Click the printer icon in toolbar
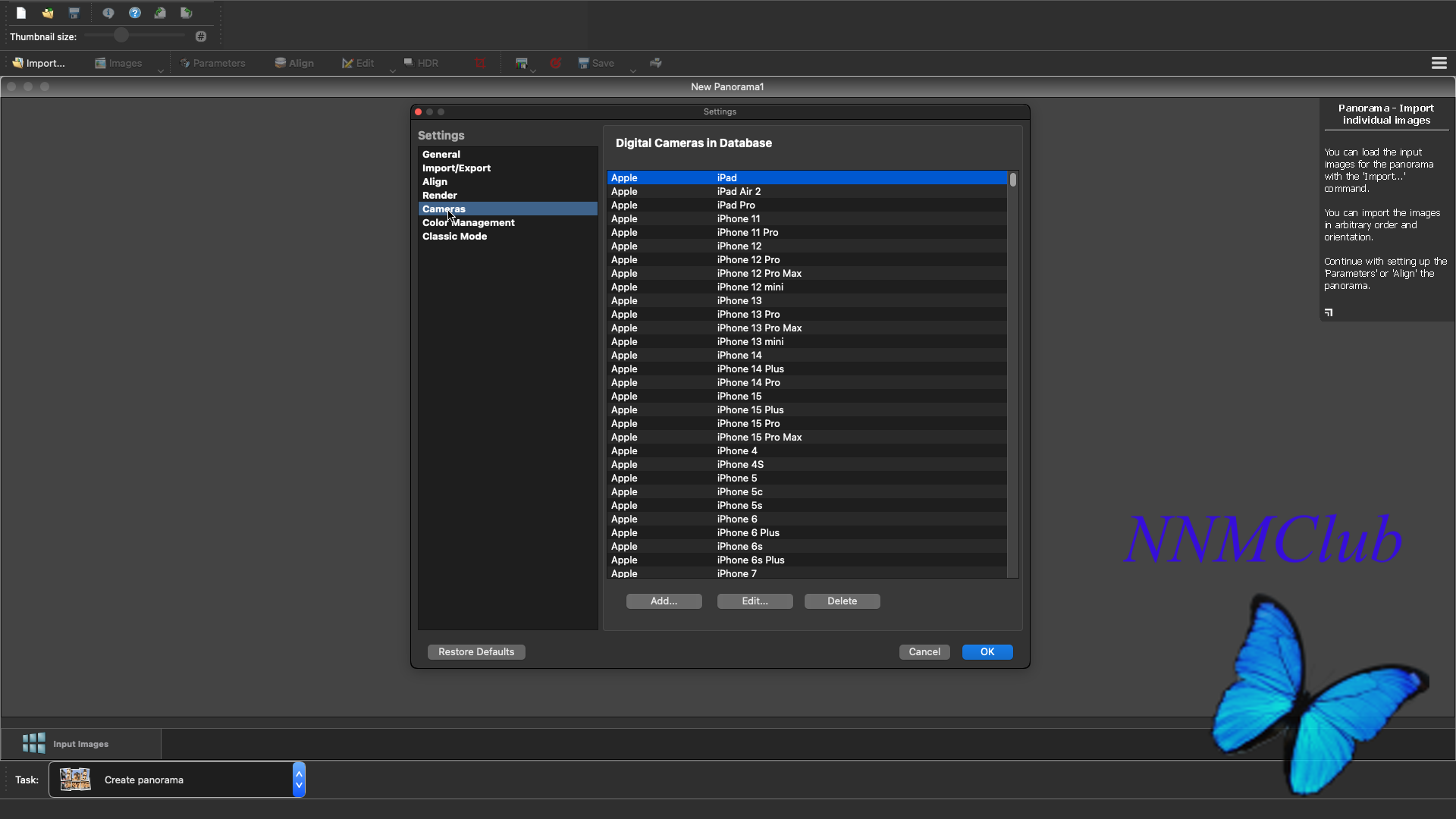Image resolution: width=1456 pixels, height=819 pixels. 656,63
